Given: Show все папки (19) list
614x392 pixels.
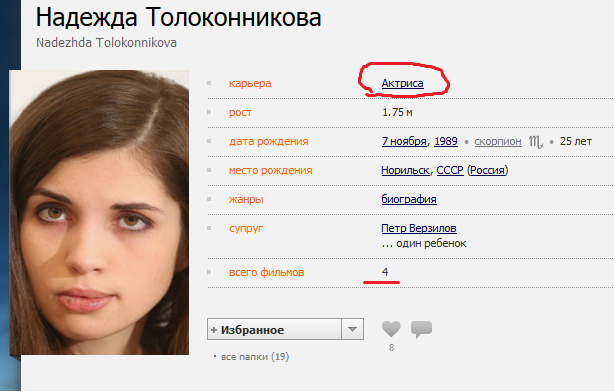Looking at the screenshot, I should pos(255,357).
